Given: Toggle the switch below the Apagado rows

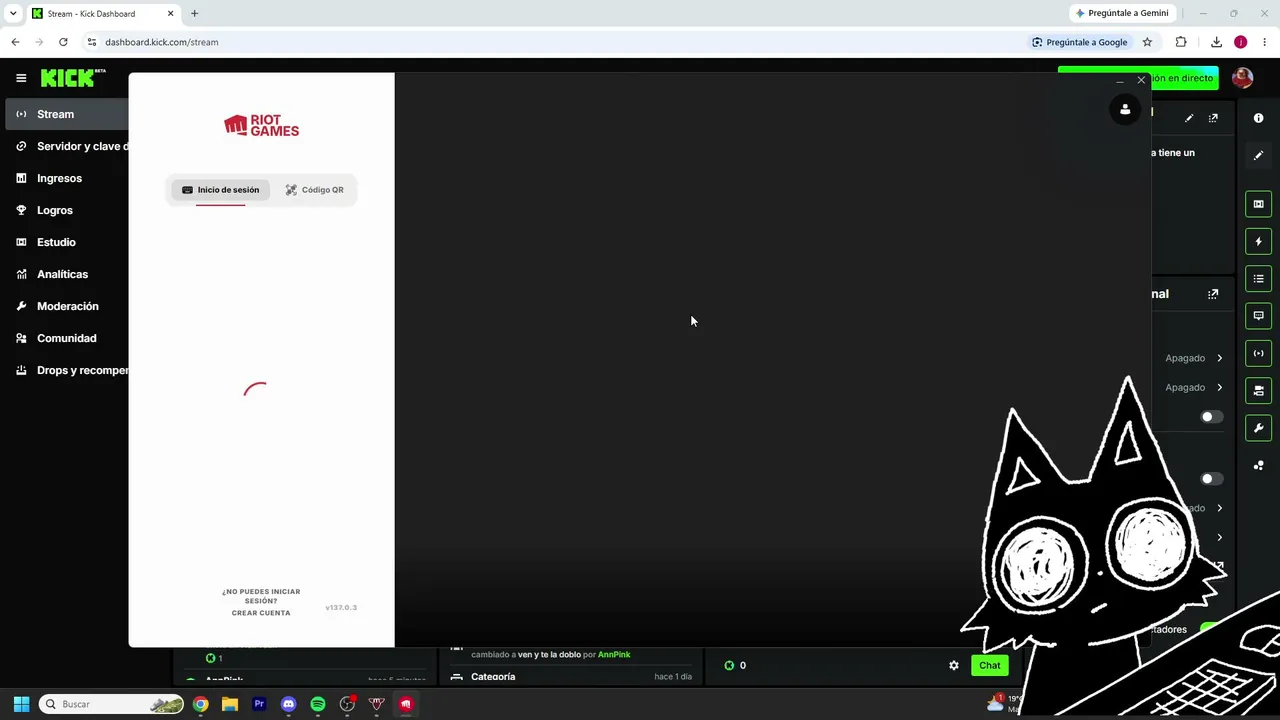Looking at the screenshot, I should click(x=1211, y=417).
